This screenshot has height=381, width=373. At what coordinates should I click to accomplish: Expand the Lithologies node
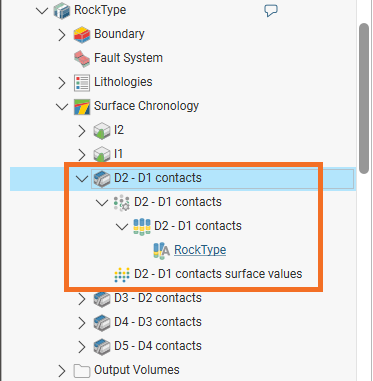[x=62, y=83]
